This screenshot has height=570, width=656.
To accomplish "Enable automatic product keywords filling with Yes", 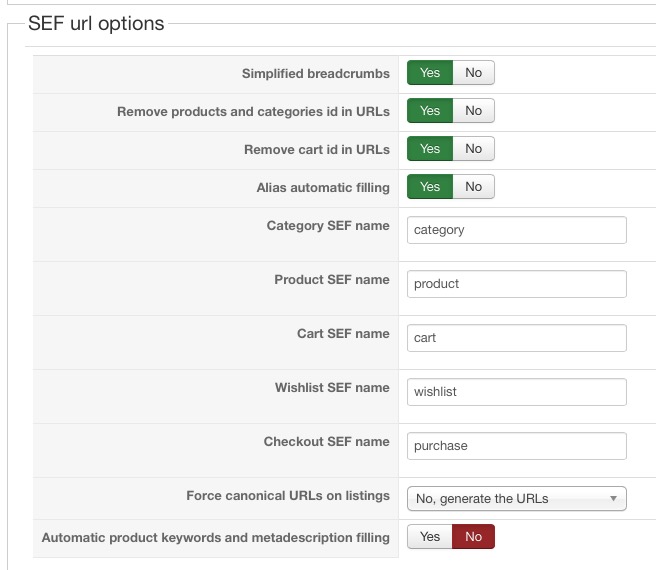I will 430,537.
